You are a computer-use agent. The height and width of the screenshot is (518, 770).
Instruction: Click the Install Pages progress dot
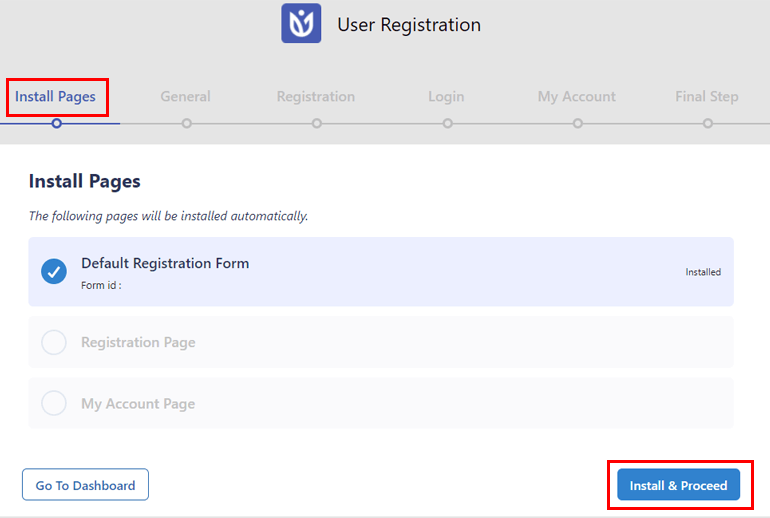click(56, 123)
